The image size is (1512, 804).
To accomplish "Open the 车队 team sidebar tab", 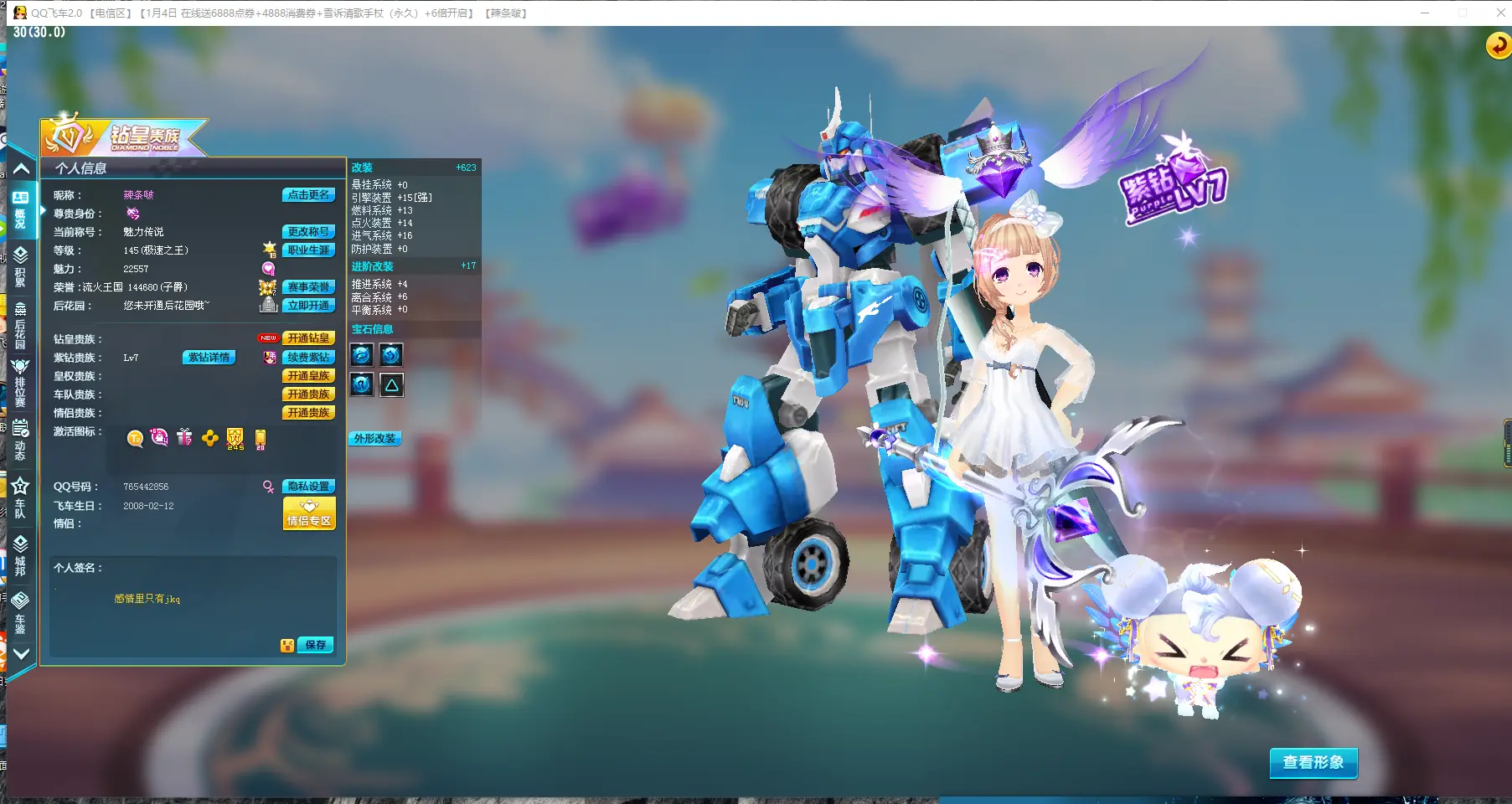I will (x=20, y=498).
